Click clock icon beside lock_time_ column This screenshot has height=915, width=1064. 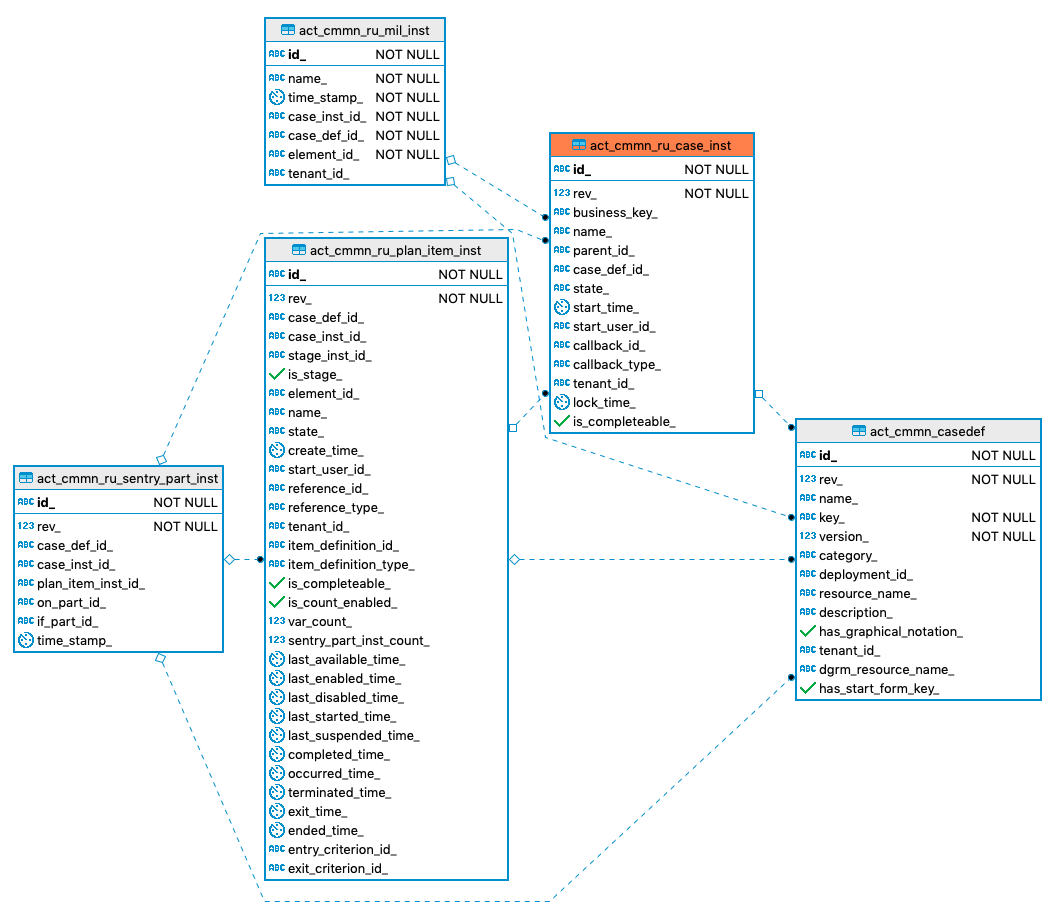[561, 402]
